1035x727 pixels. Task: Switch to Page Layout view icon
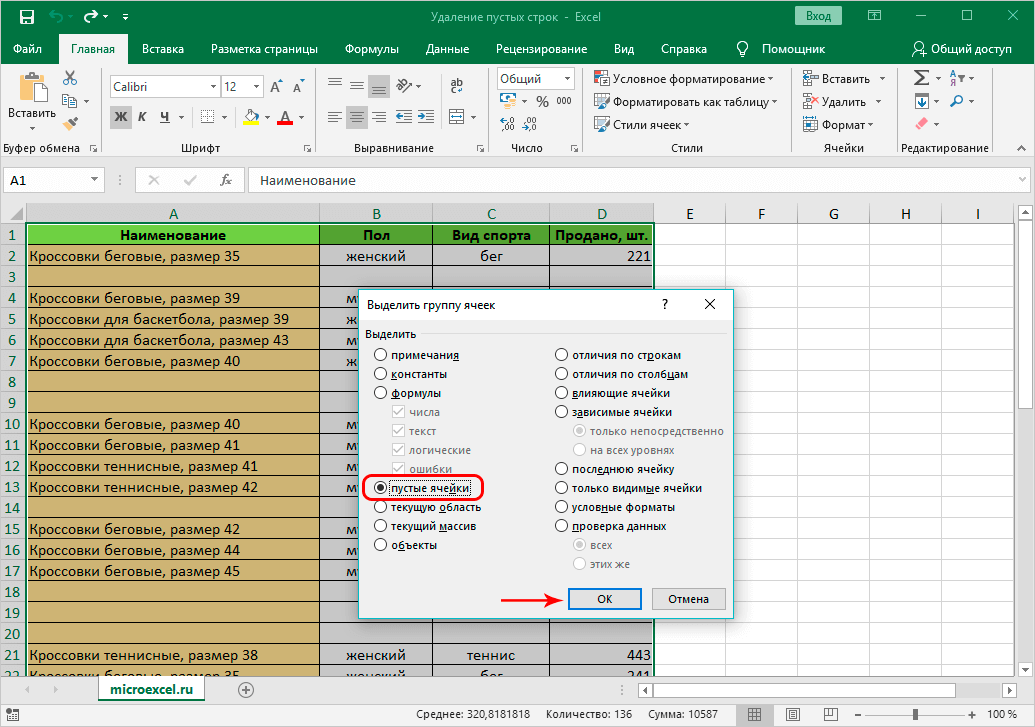[x=793, y=714]
